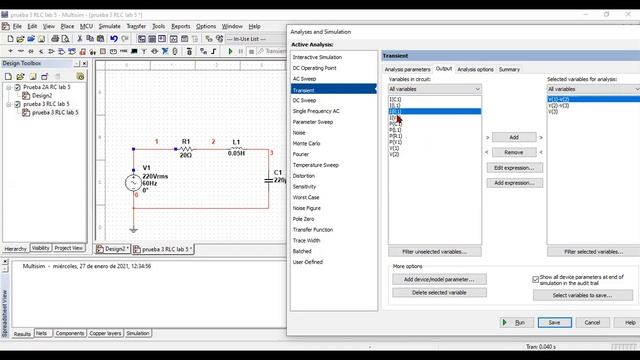Screen dimensions: 640x360
Task: Click Edit expression button
Action: pyautogui.click(x=514, y=168)
